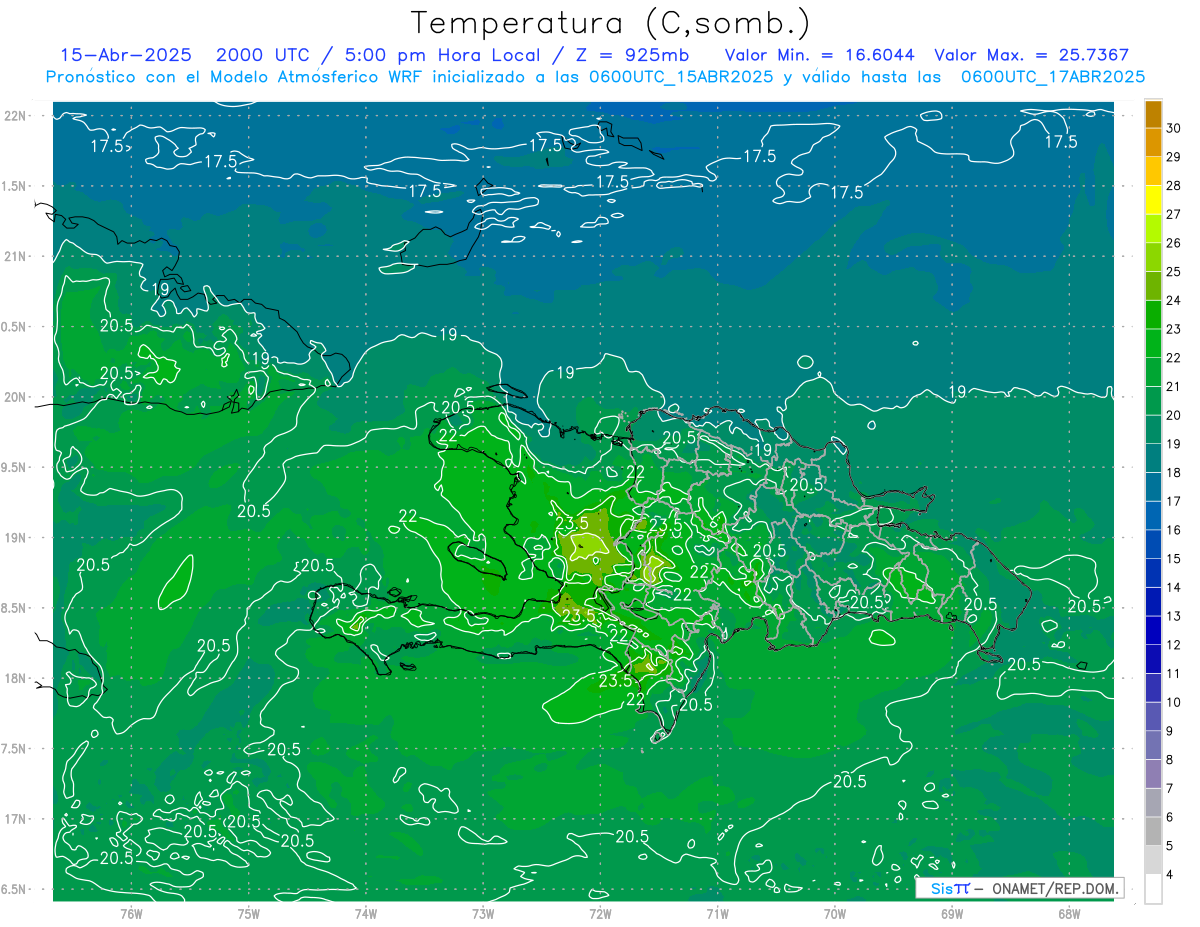Click the dark blue swatch between 12 and 13

[1153, 630]
